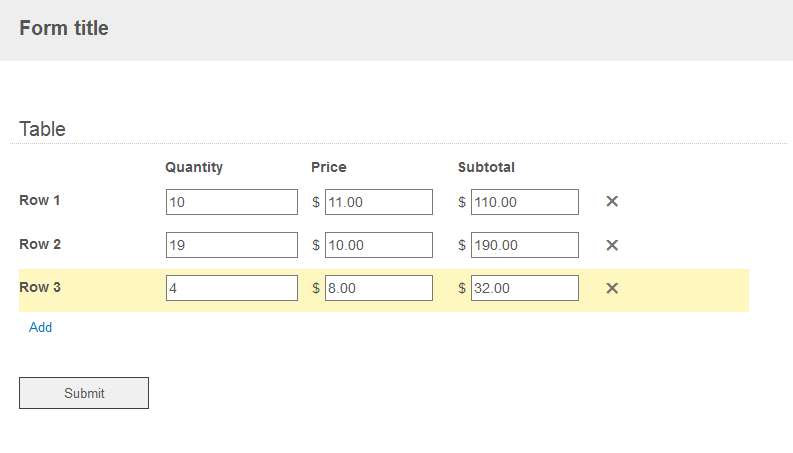The width and height of the screenshot is (793, 453).
Task: Delete Row 1 with the X icon
Action: coord(612,202)
